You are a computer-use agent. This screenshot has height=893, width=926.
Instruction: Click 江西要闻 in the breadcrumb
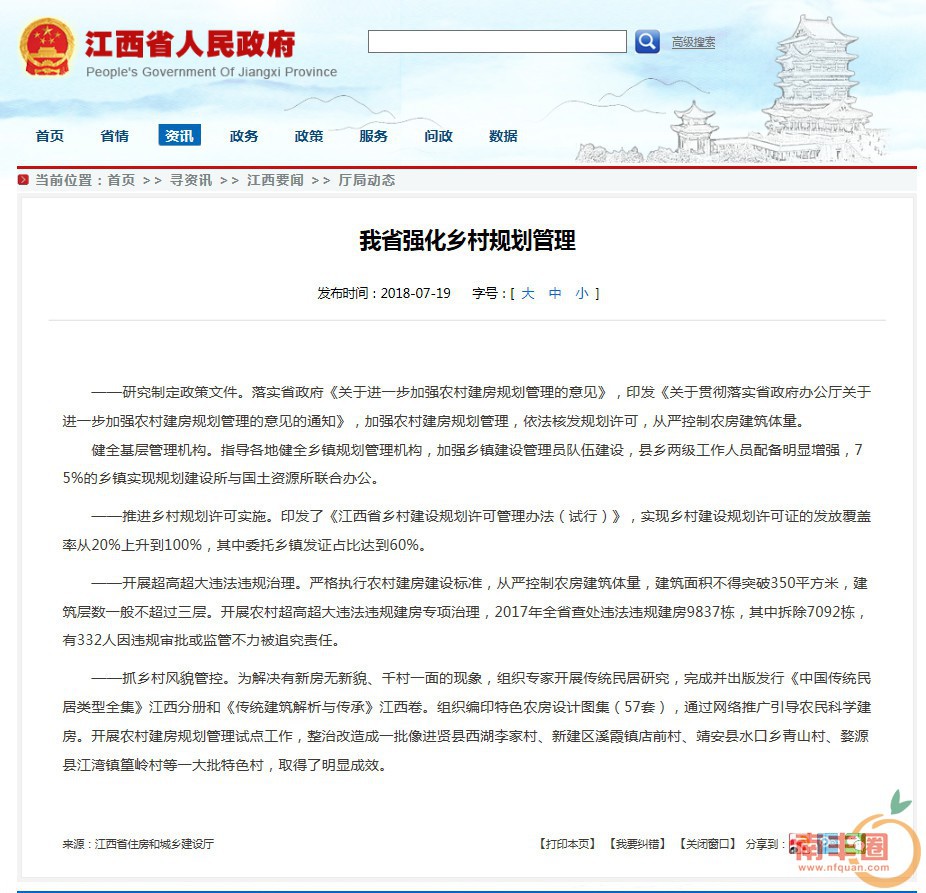pyautogui.click(x=275, y=181)
